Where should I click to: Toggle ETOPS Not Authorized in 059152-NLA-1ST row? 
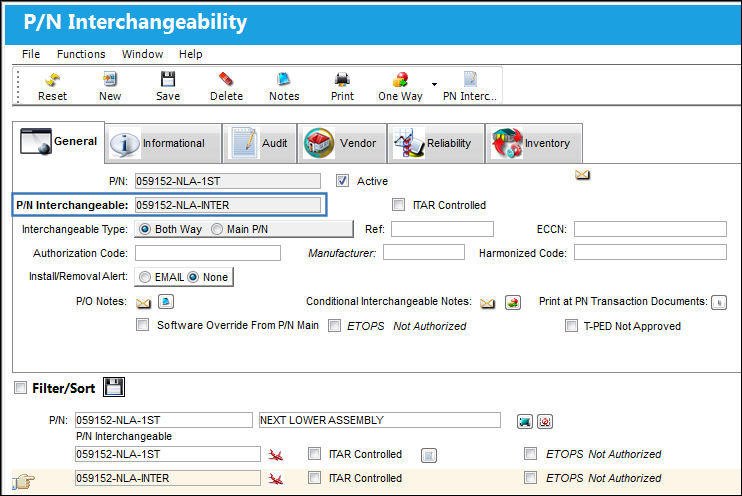coord(530,453)
